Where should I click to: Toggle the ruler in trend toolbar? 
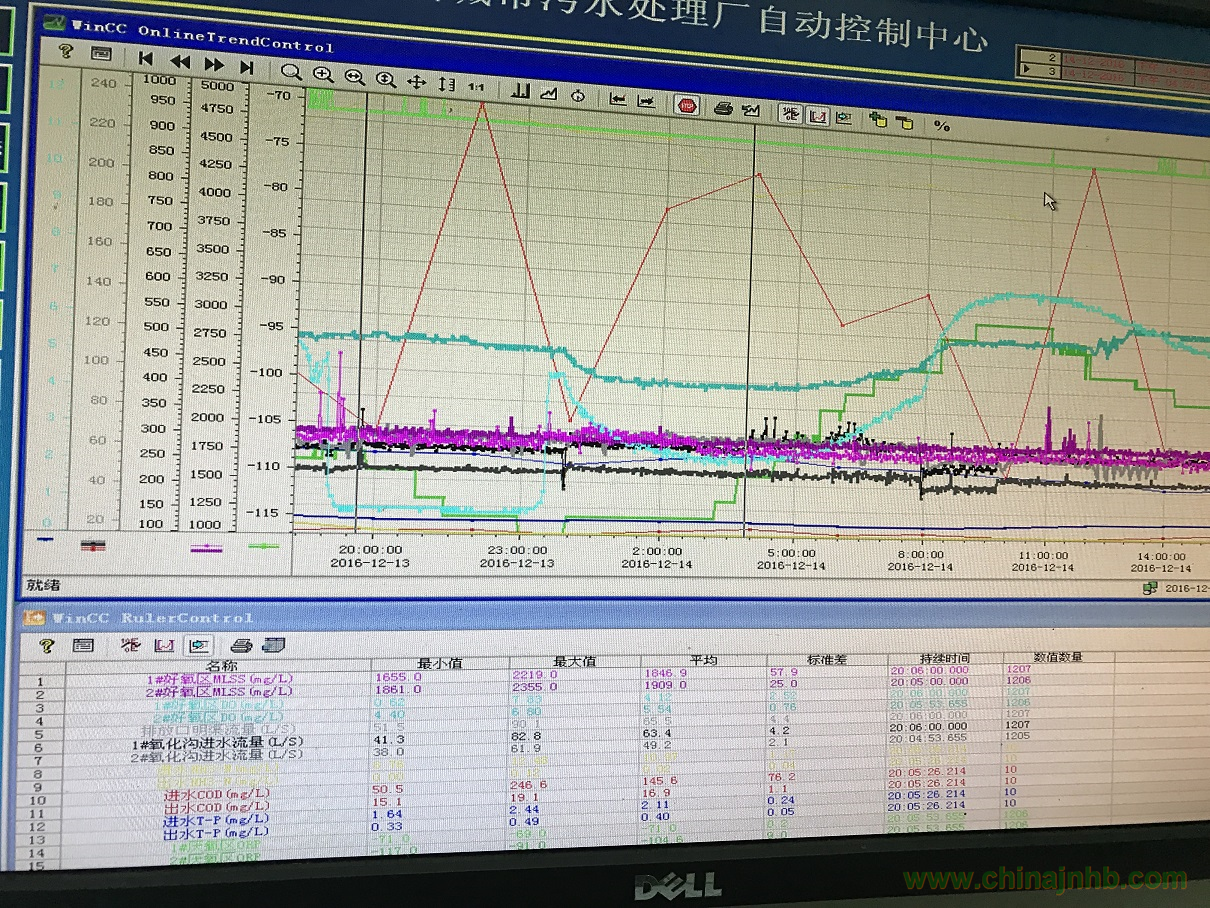pyautogui.click(x=790, y=113)
